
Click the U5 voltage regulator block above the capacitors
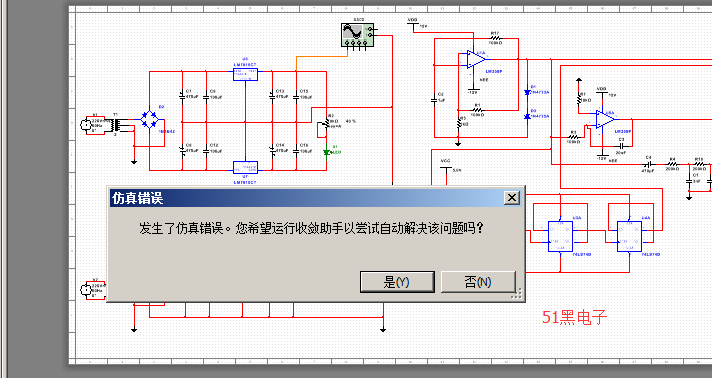coord(245,75)
